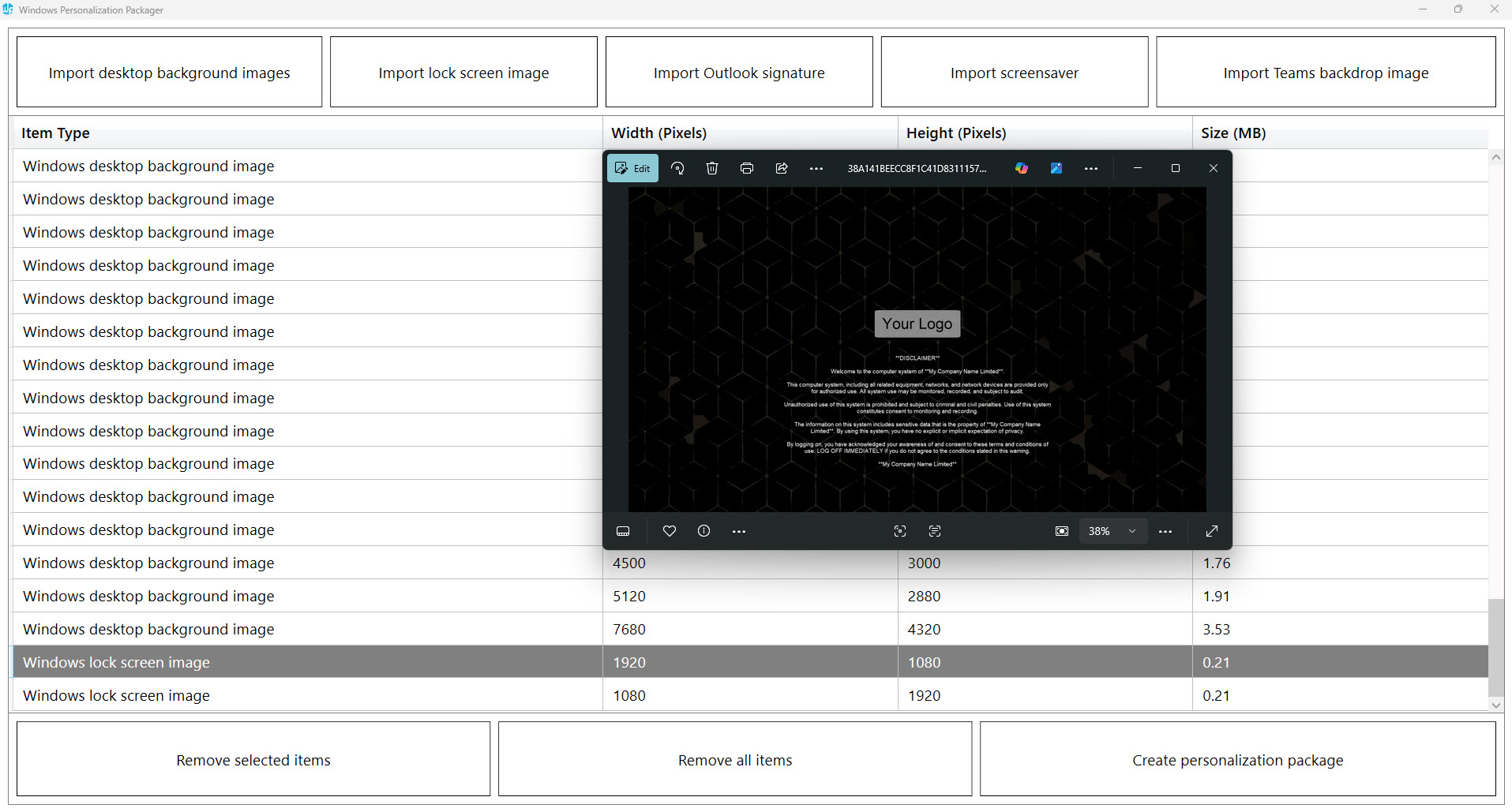The width and height of the screenshot is (1512, 812).
Task: Select the background image row with width 4500
Action: click(x=751, y=563)
